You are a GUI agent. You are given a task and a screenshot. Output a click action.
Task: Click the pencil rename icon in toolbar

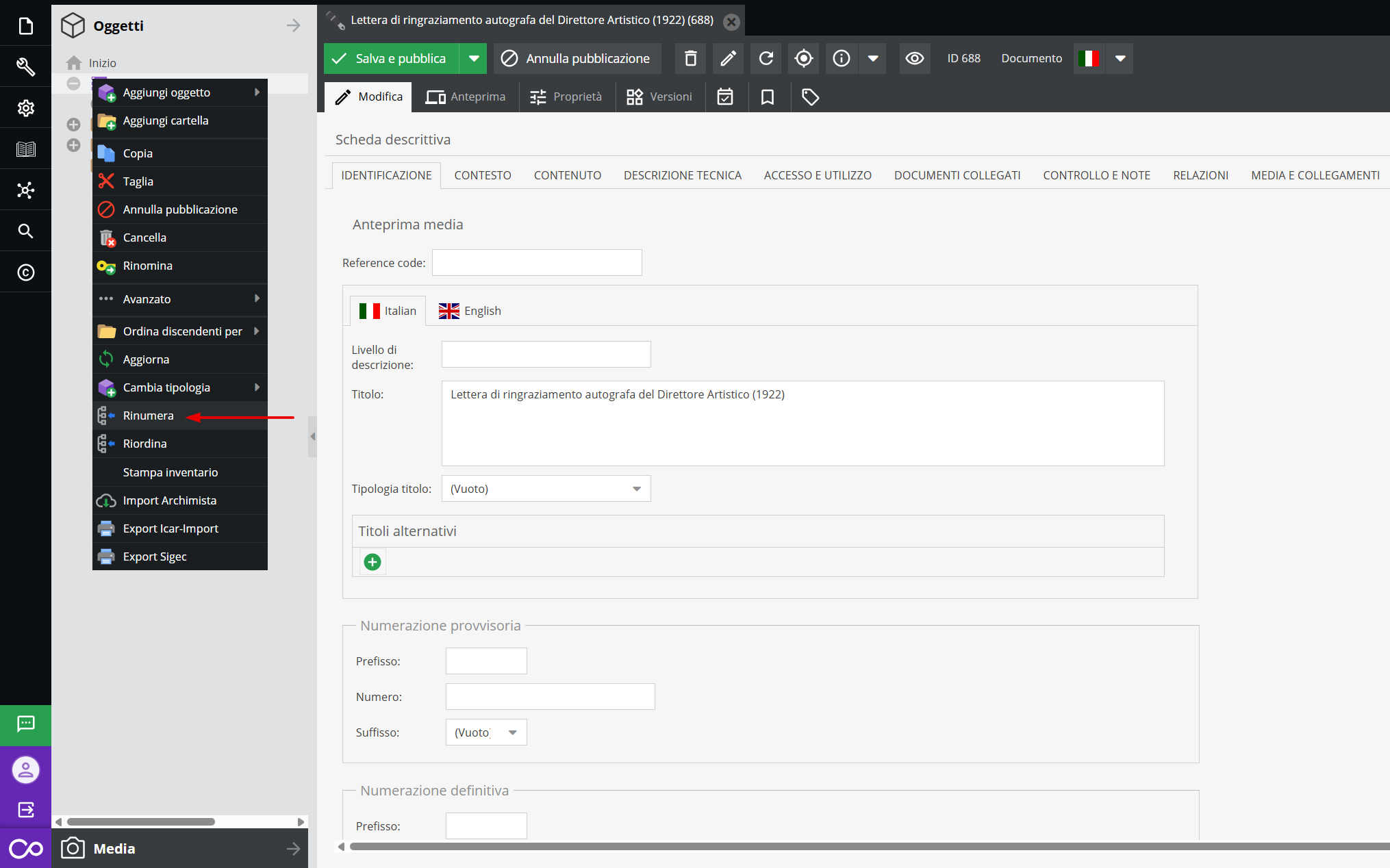[728, 59]
